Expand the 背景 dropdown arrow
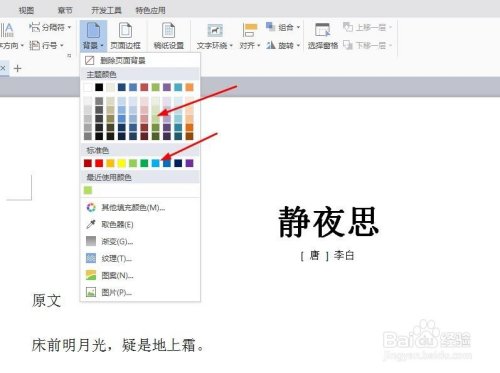The height and width of the screenshot is (373, 500). click(102, 46)
